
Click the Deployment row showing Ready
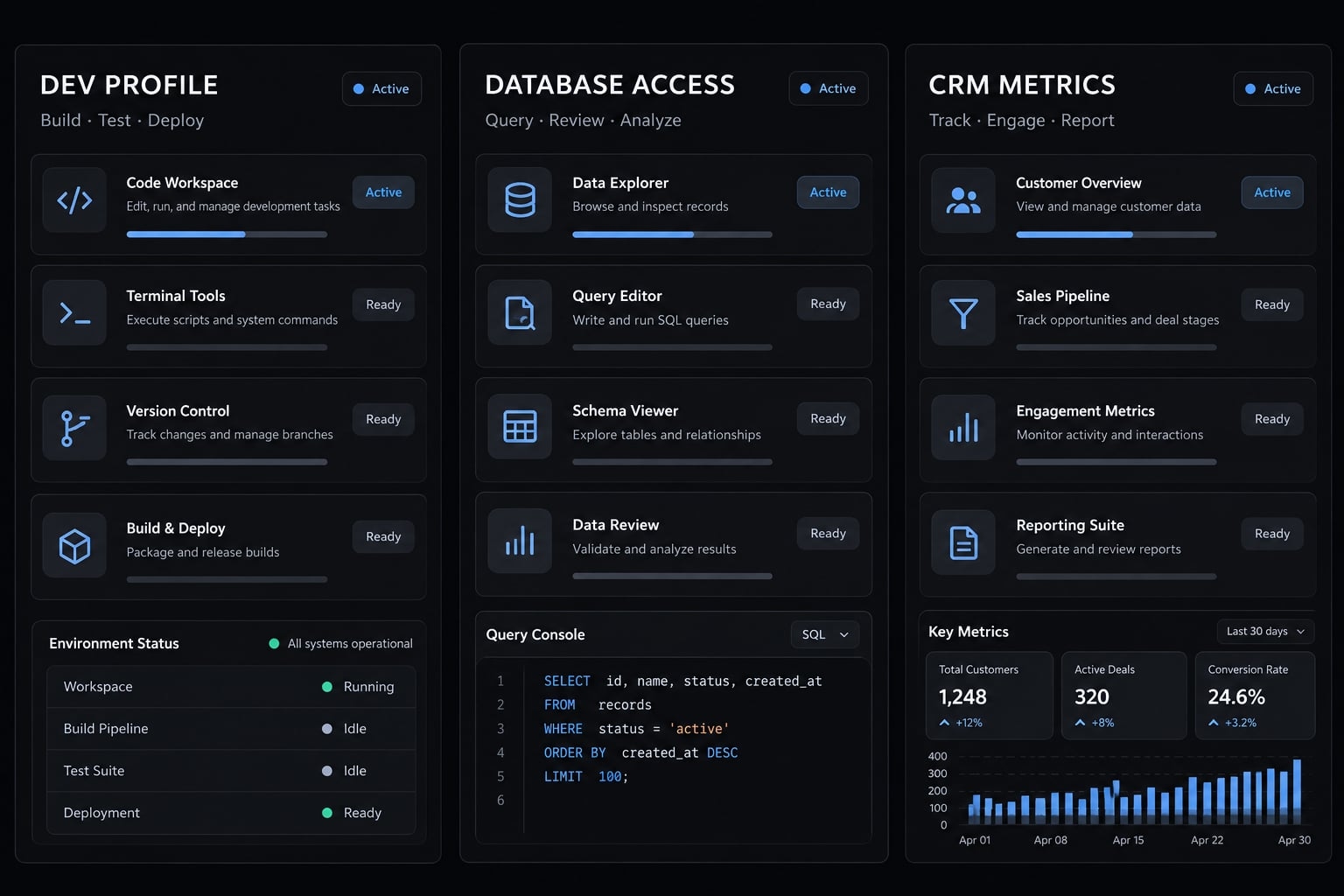pos(231,813)
